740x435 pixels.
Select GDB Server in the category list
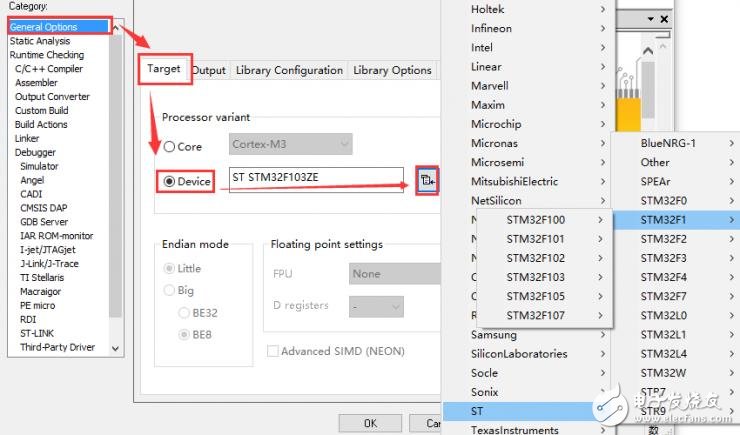[44, 222]
